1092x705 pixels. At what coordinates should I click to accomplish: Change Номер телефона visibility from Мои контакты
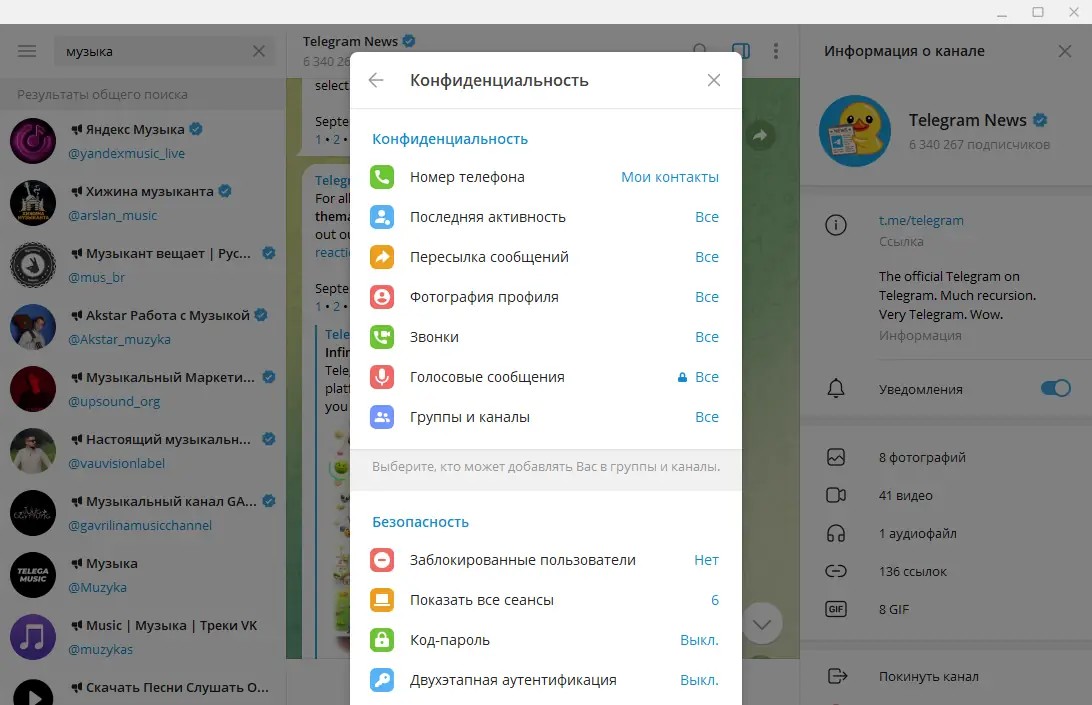tap(670, 177)
